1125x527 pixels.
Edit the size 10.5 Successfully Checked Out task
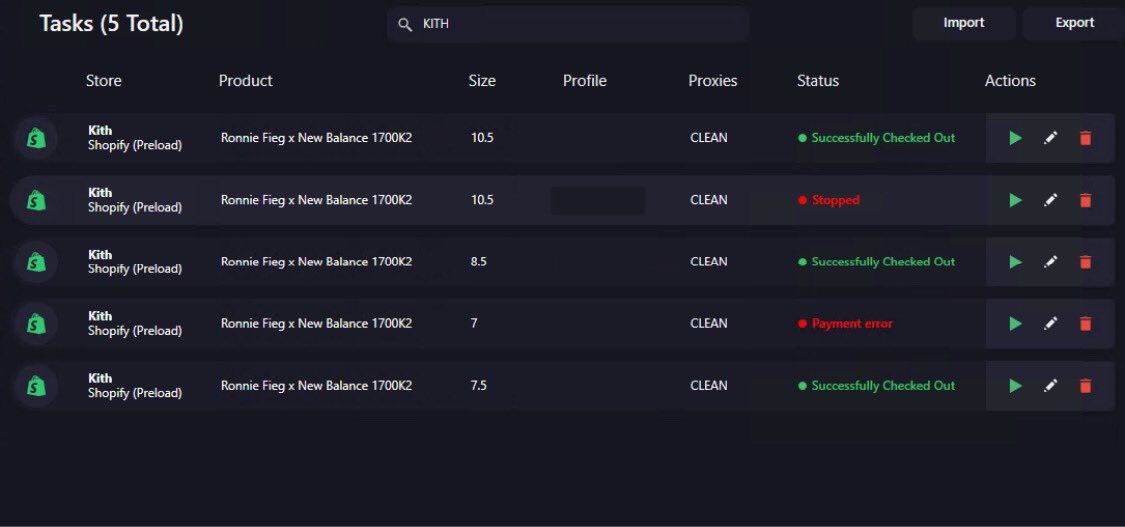pyautogui.click(x=1050, y=138)
